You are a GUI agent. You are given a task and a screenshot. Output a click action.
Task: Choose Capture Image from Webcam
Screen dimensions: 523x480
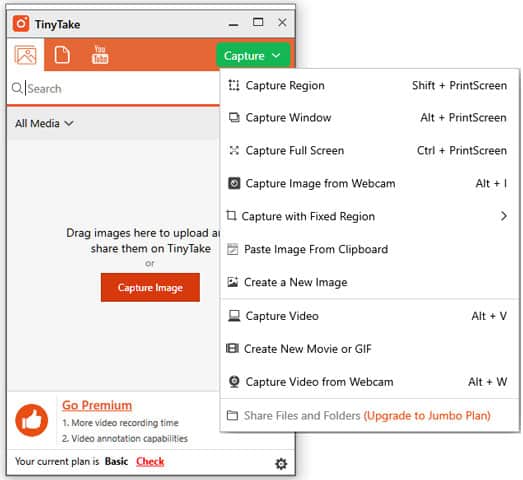370,183
